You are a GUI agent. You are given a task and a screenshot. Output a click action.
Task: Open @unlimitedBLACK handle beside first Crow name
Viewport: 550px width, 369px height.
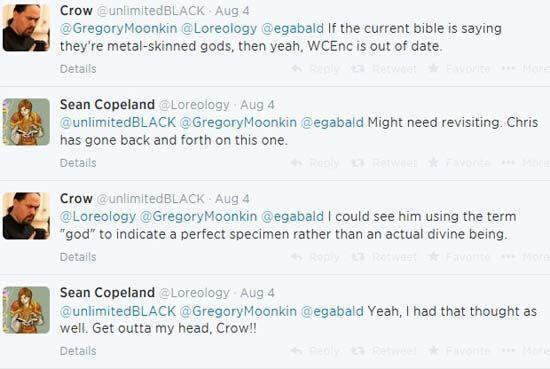click(x=150, y=11)
